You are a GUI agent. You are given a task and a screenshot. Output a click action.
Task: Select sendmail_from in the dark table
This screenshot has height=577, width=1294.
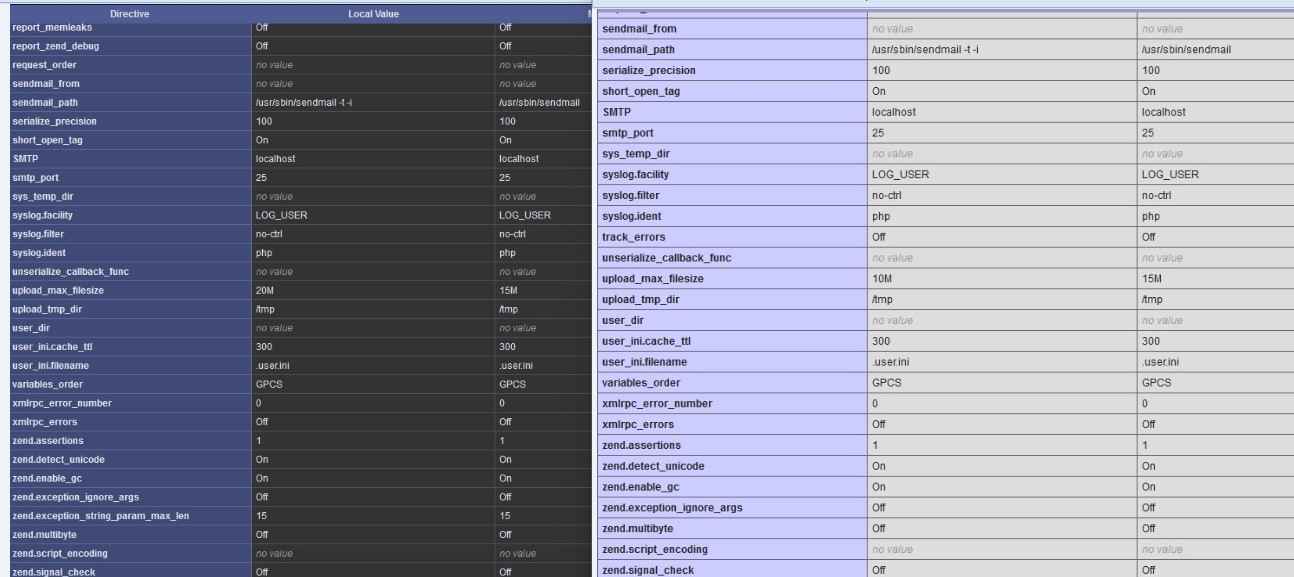click(46, 84)
